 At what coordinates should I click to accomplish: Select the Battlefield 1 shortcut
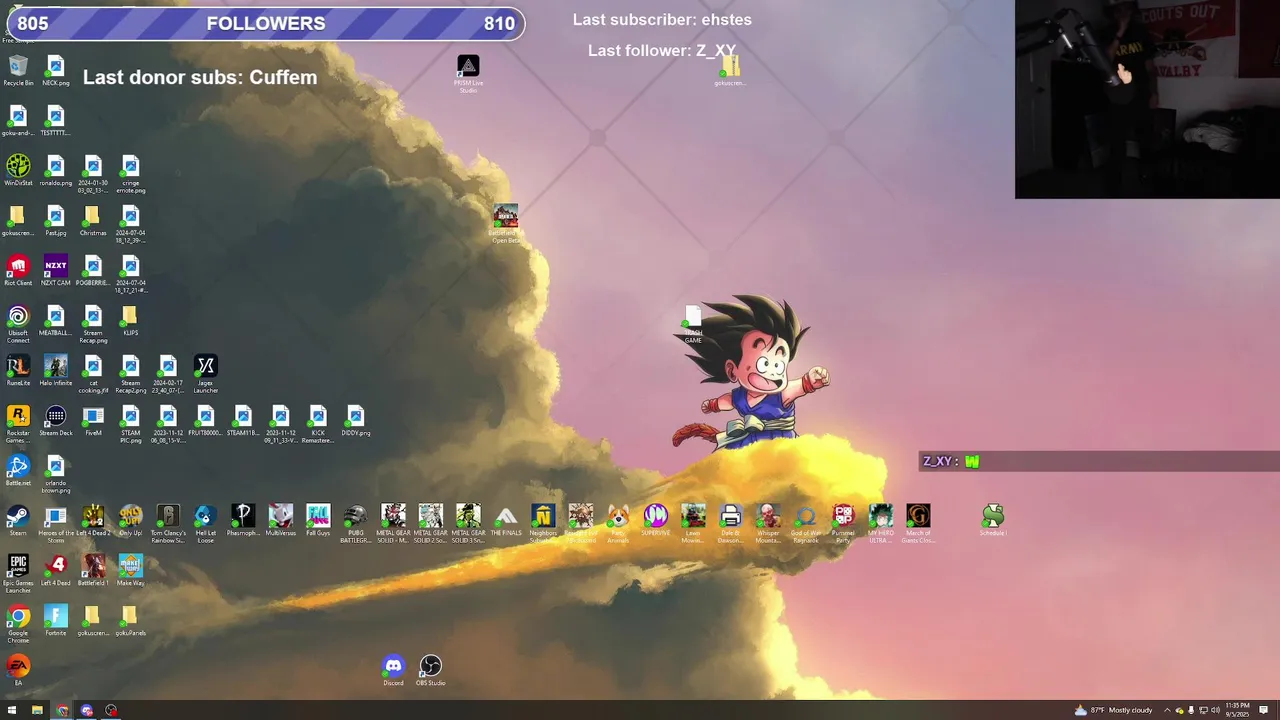coord(93,570)
